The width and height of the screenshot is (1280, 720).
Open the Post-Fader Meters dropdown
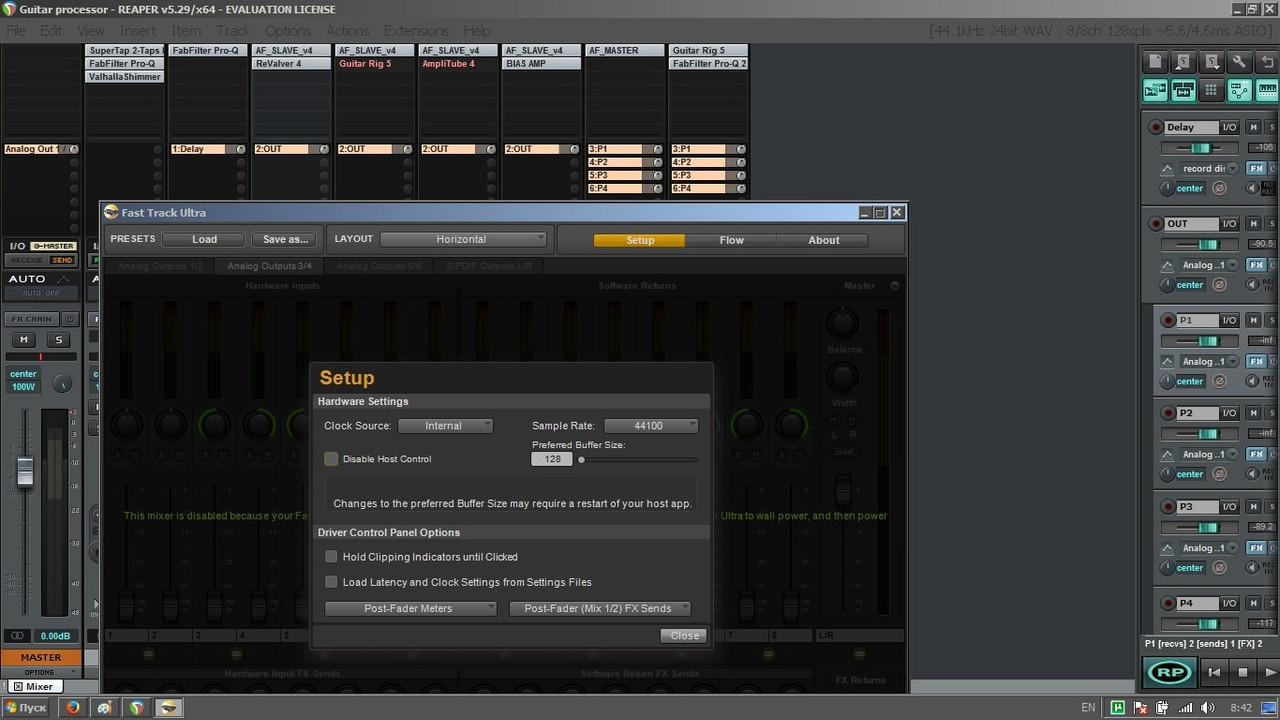point(410,608)
